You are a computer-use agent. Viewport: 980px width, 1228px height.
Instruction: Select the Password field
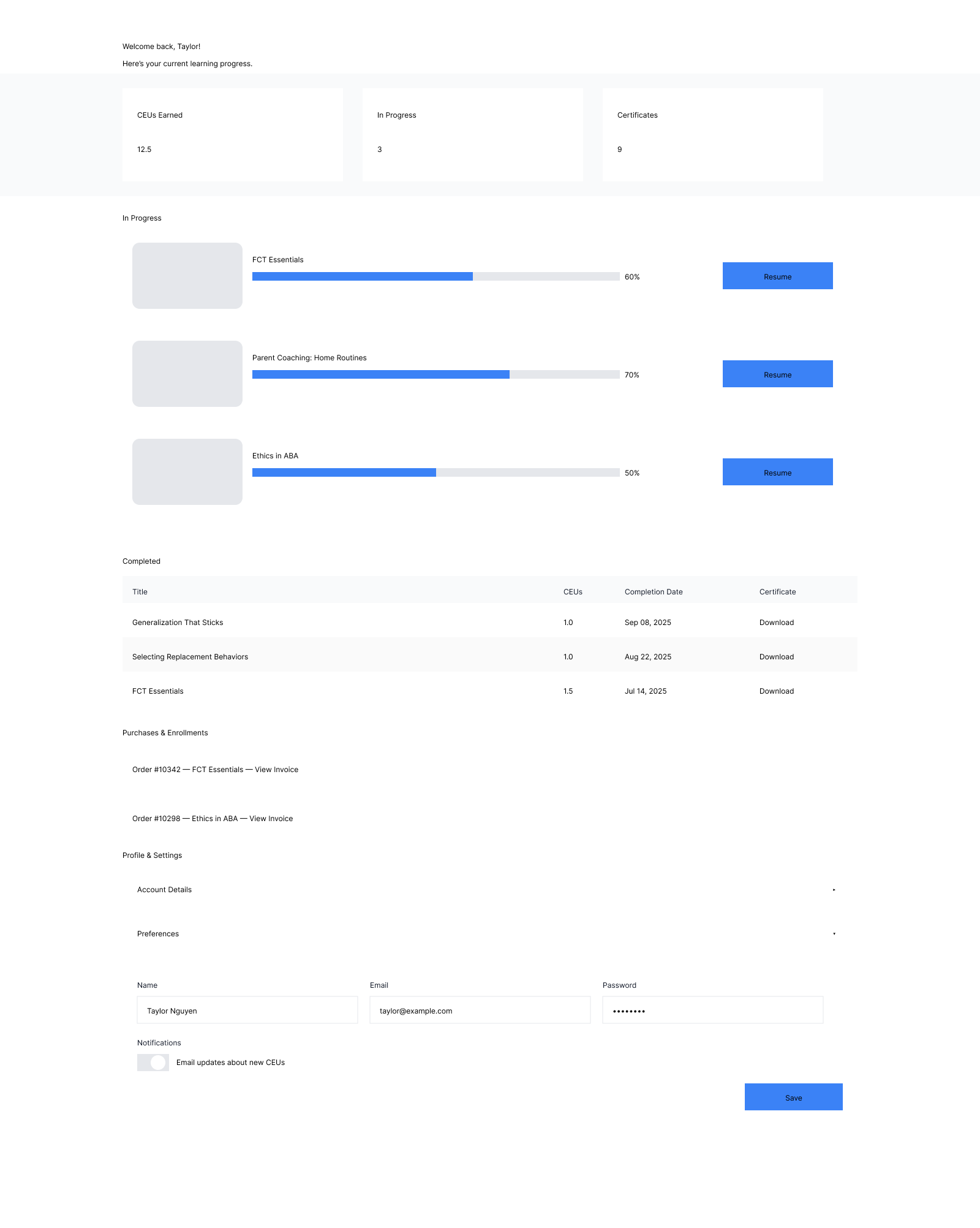(x=712, y=1010)
